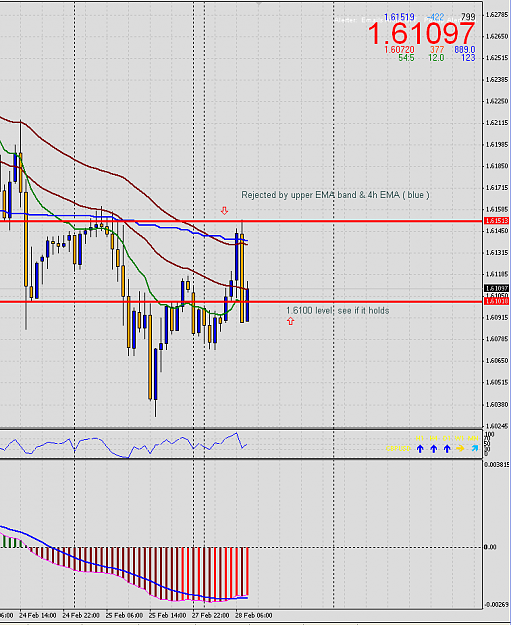This screenshot has width=511, height=625.
Task: Click the blue up arrow under D1
Action: click(x=447, y=449)
